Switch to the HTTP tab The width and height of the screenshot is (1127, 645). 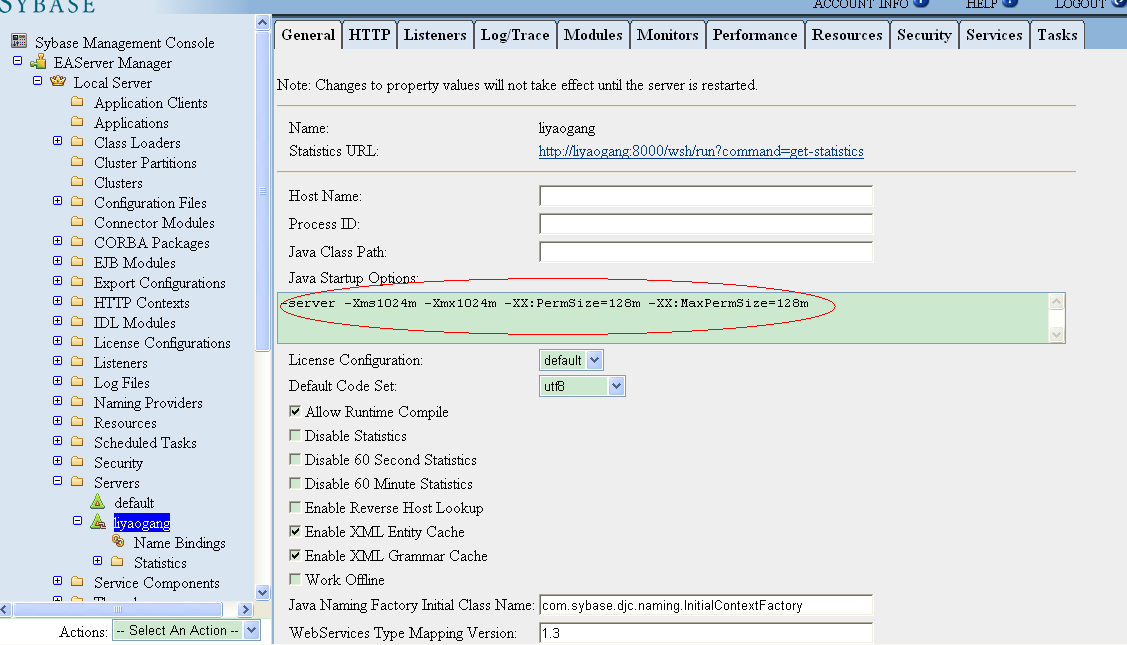point(369,35)
